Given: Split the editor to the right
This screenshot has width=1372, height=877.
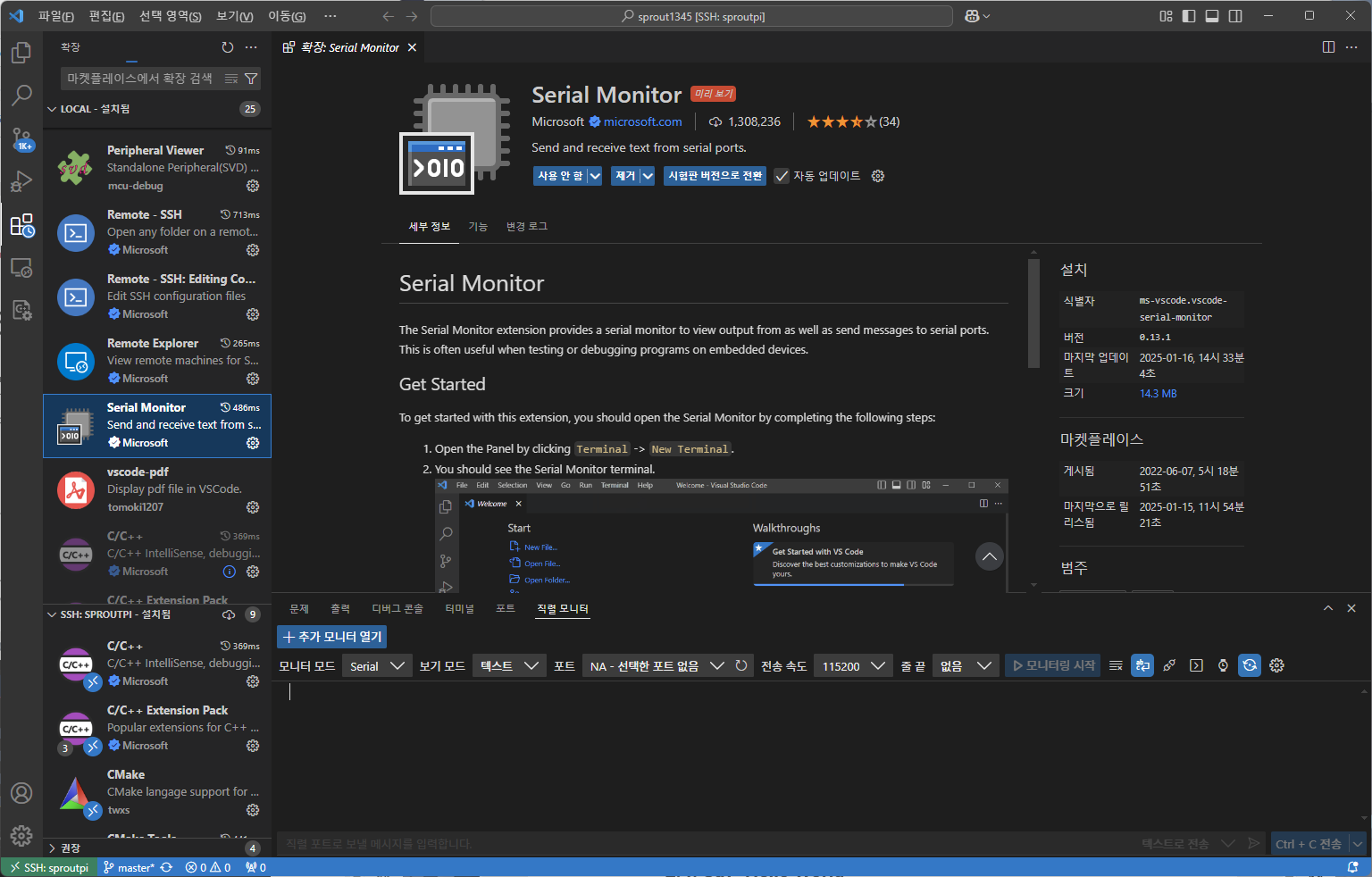Looking at the screenshot, I should tap(1328, 47).
